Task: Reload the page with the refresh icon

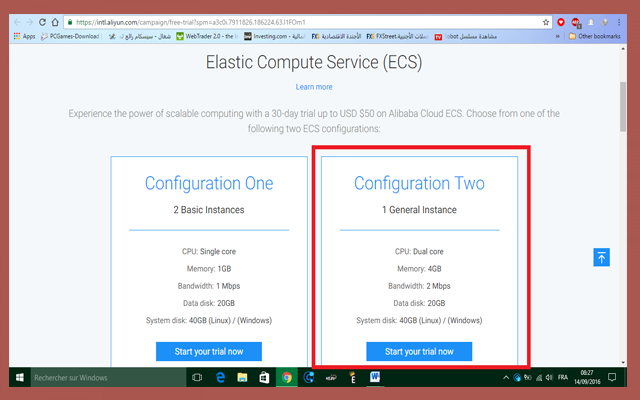Action: click(42, 22)
